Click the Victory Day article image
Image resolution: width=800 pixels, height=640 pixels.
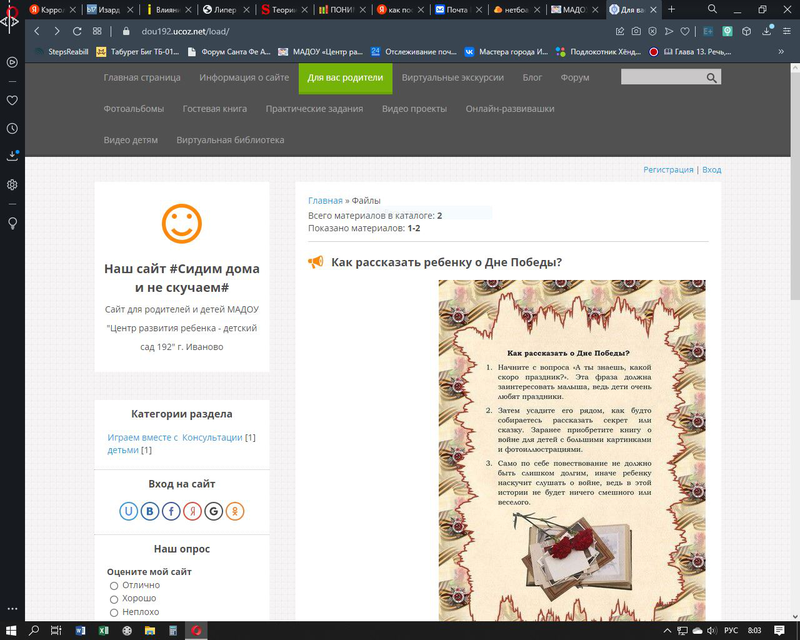point(571,450)
